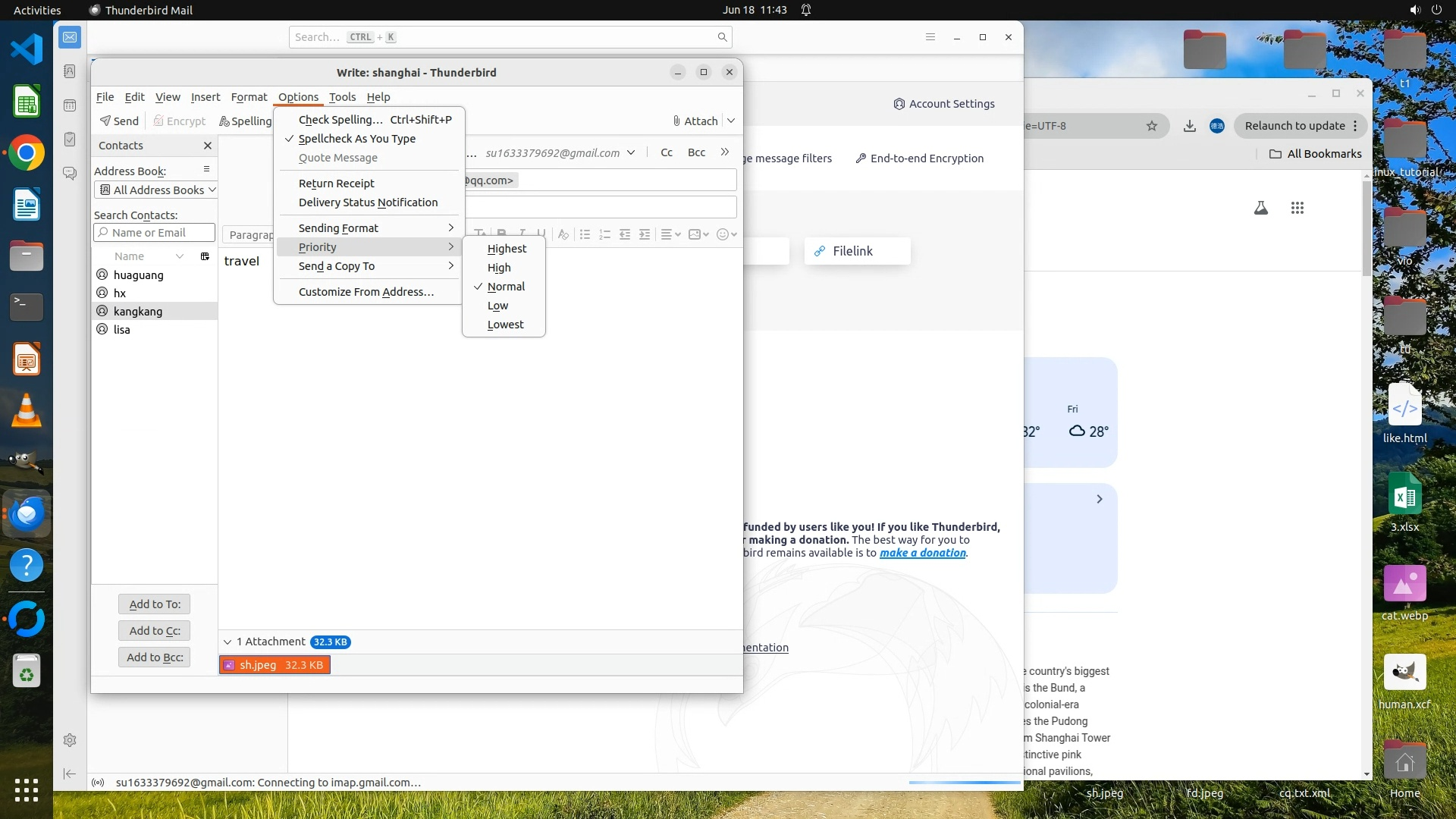Screen dimensions: 1456x819
Task: Apply bulleted list formatting
Action: pyautogui.click(x=585, y=234)
